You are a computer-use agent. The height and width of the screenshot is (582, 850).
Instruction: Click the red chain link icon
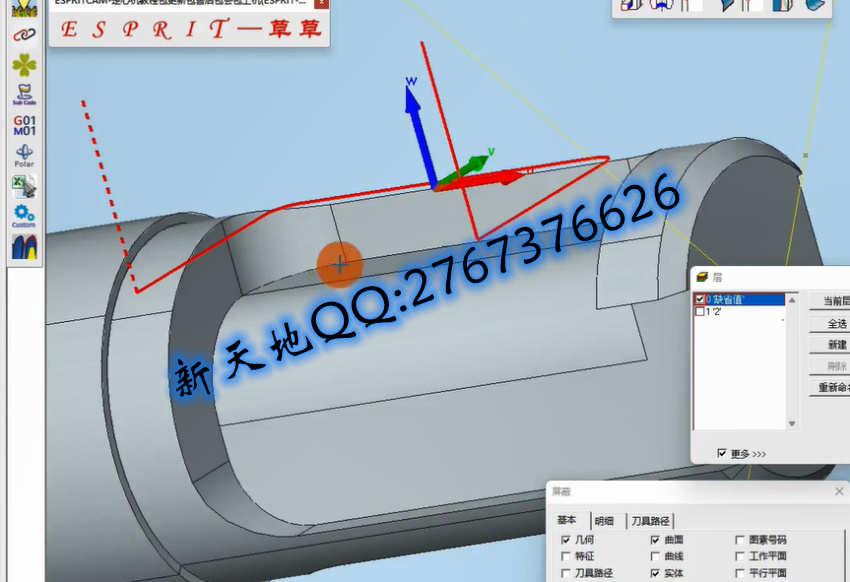pyautogui.click(x=23, y=35)
